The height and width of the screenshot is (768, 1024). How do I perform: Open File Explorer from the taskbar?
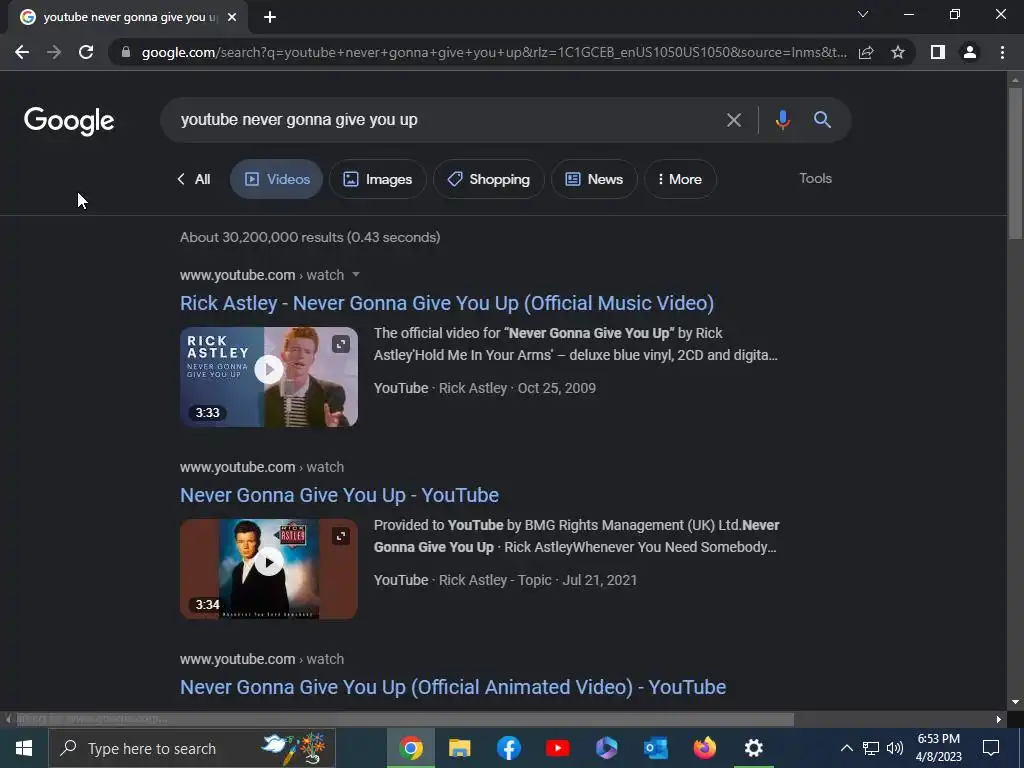coord(460,748)
